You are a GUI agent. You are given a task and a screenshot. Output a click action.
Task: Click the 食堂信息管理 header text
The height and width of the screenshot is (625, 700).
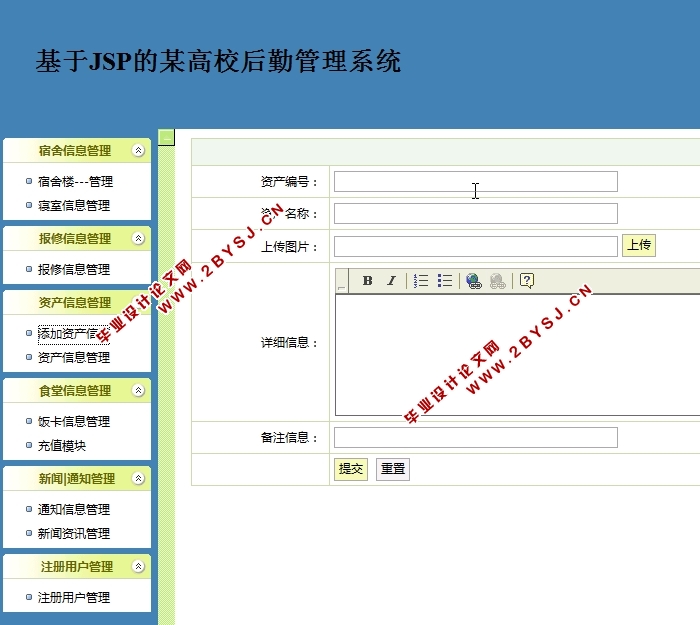75,391
